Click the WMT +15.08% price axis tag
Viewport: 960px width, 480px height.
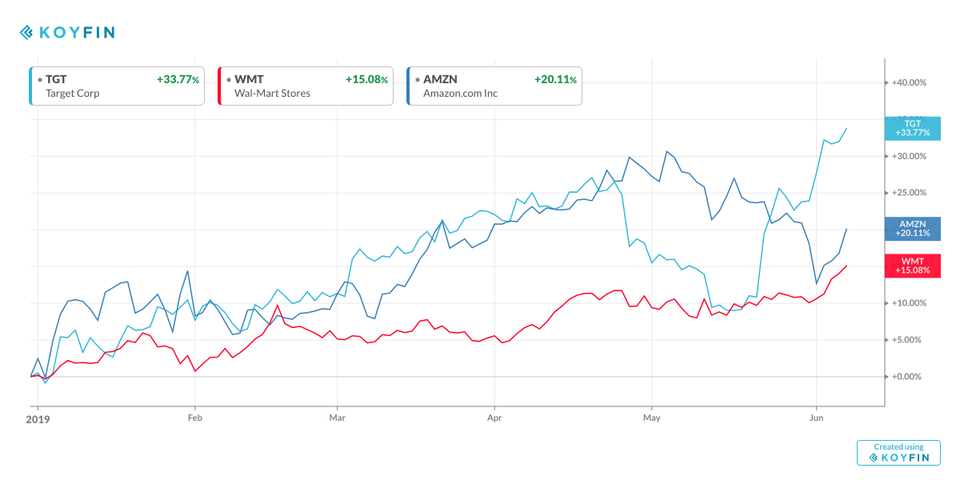click(912, 265)
